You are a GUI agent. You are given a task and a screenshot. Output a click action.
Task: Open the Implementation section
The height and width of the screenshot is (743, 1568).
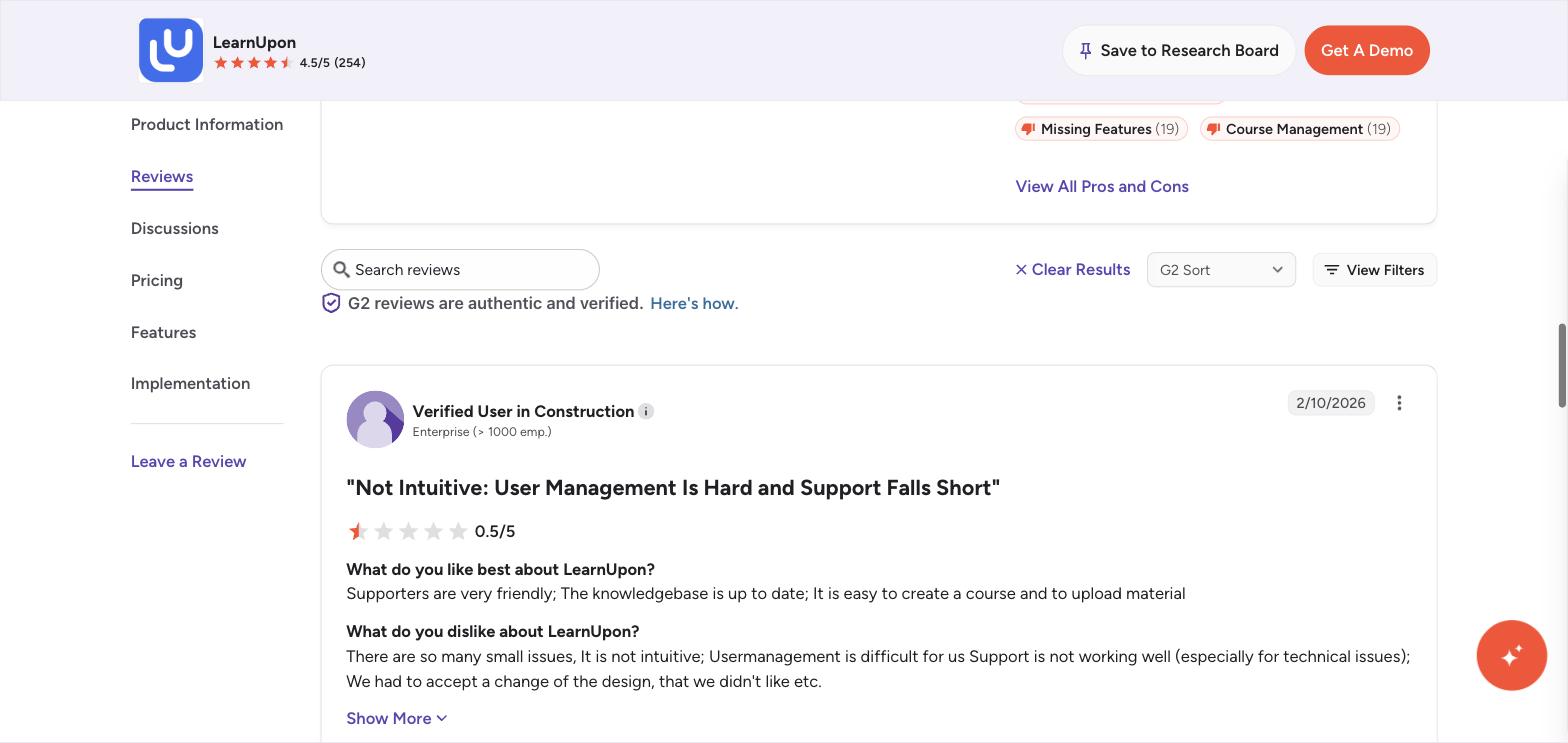[191, 383]
